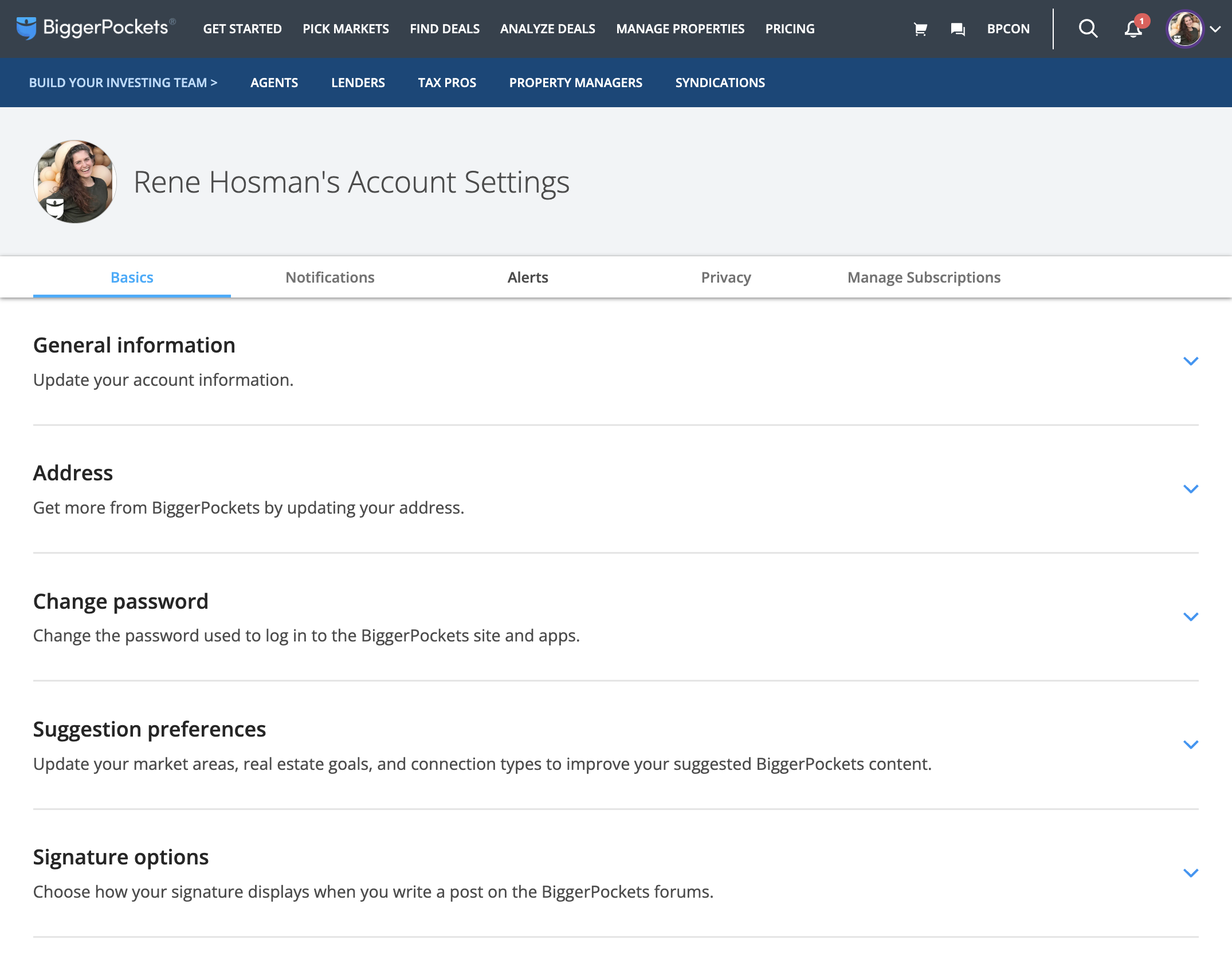Click the user avatar in top bar
This screenshot has height=955, width=1232.
1184,29
